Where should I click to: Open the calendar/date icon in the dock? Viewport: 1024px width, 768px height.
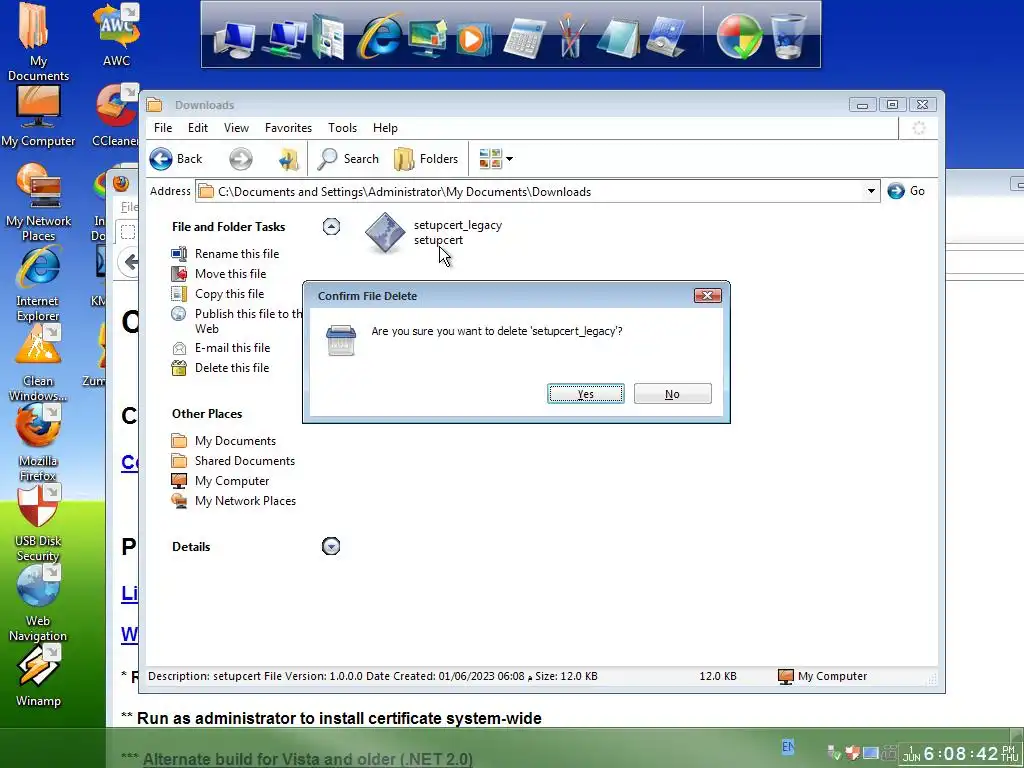click(x=666, y=38)
